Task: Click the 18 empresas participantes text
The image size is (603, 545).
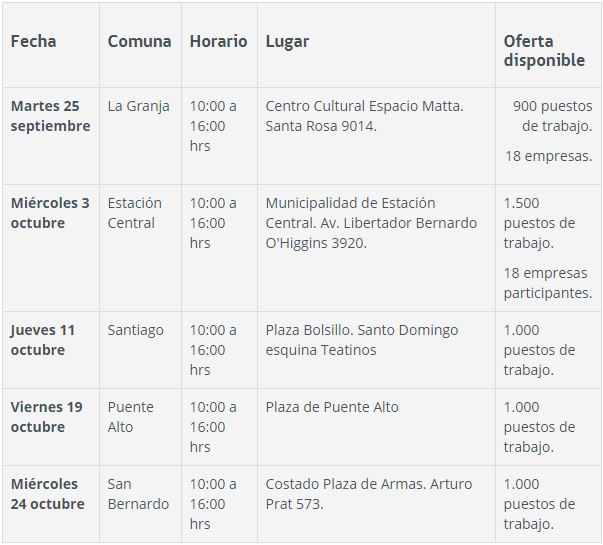Action: tap(548, 283)
